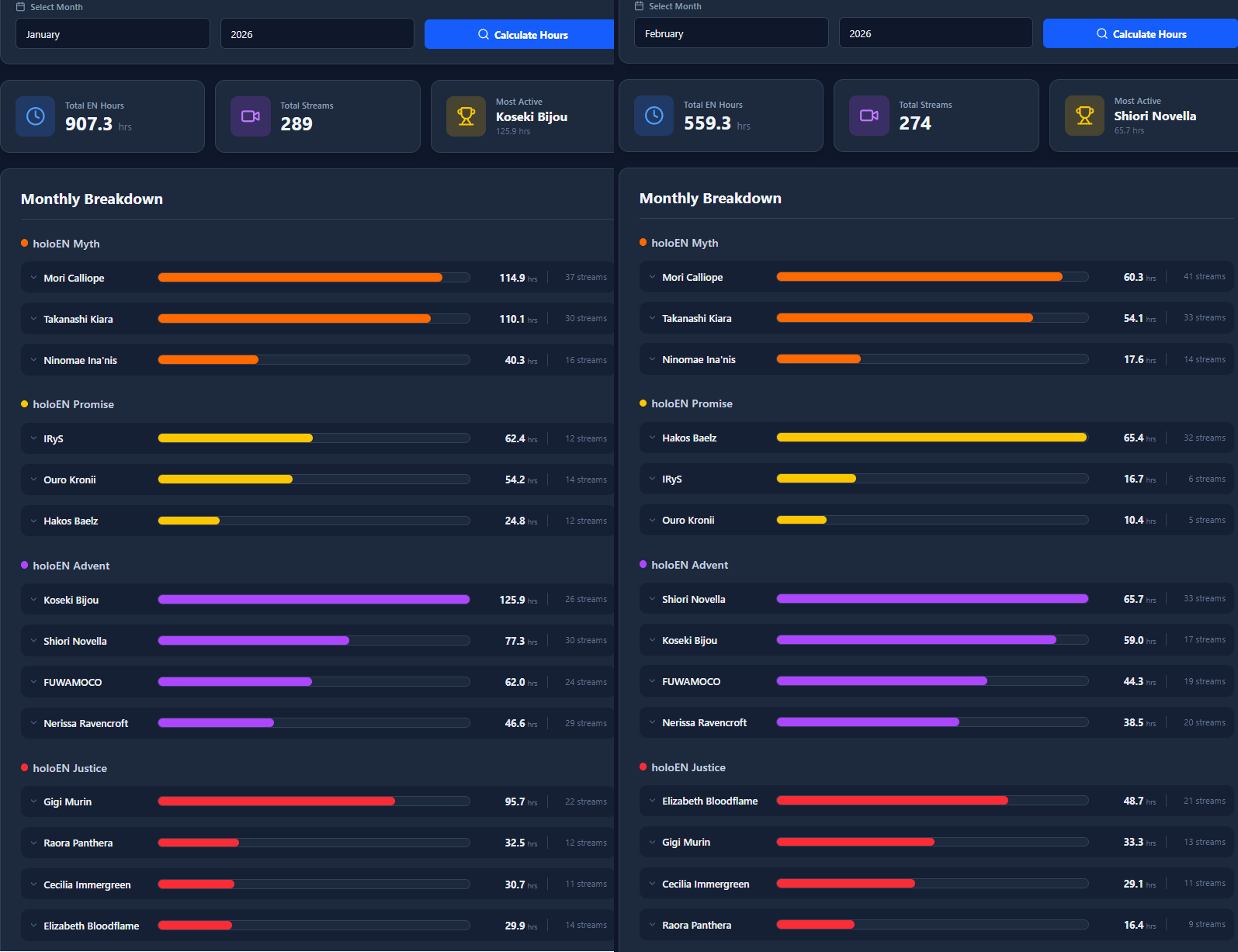Click the camera icon beside 289 streams

(251, 116)
